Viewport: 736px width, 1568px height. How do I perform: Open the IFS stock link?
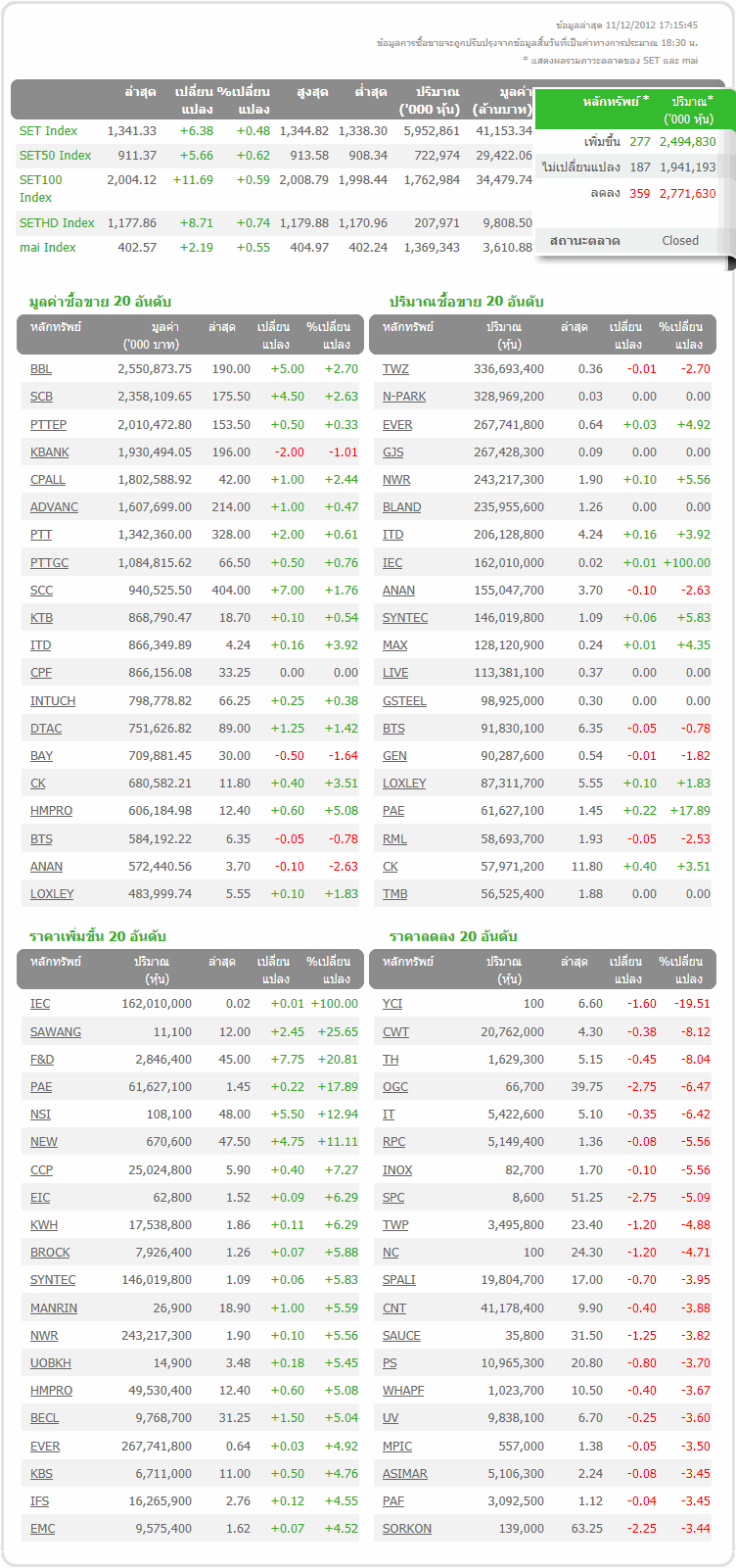pos(39,1500)
